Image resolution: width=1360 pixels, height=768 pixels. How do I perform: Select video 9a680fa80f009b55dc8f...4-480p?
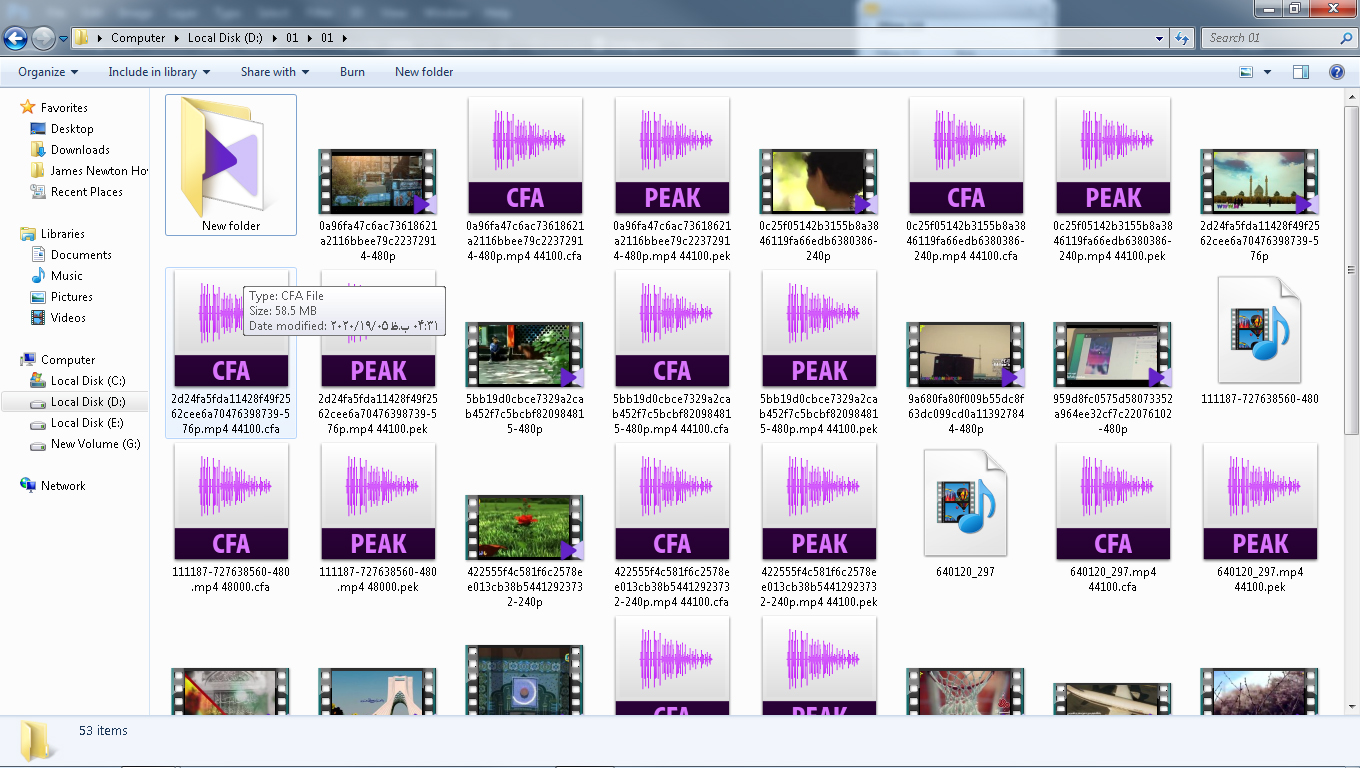point(966,355)
